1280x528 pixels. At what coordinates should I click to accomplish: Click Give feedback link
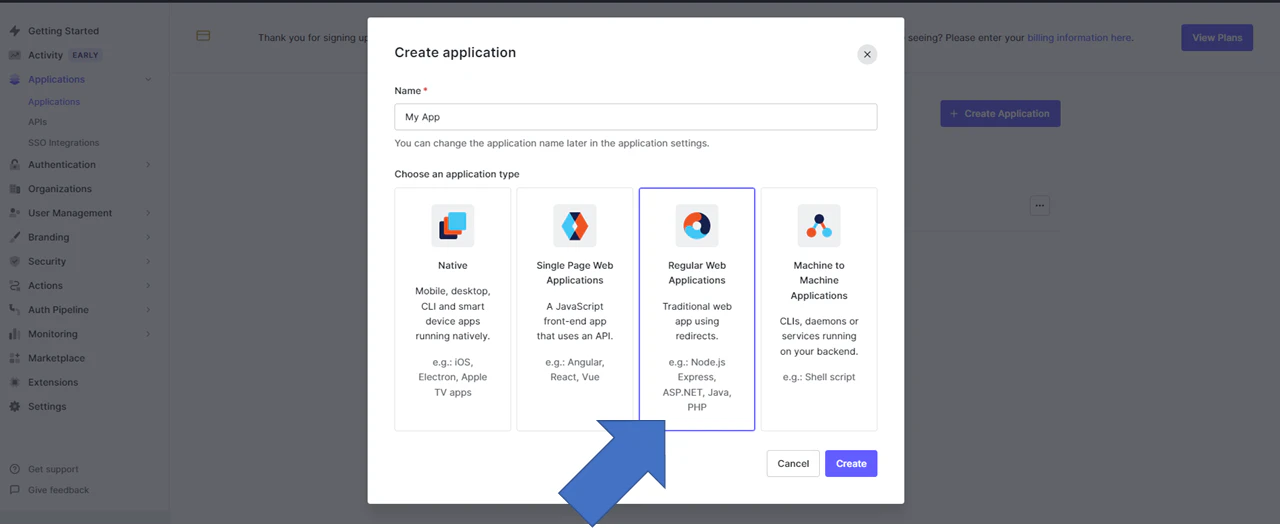58,490
